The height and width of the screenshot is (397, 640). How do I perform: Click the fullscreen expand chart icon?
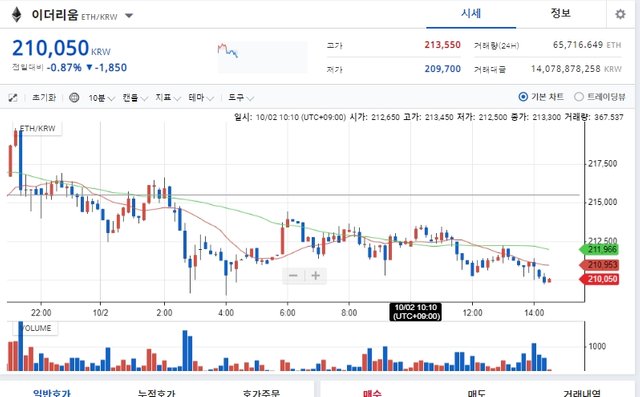coord(13,98)
